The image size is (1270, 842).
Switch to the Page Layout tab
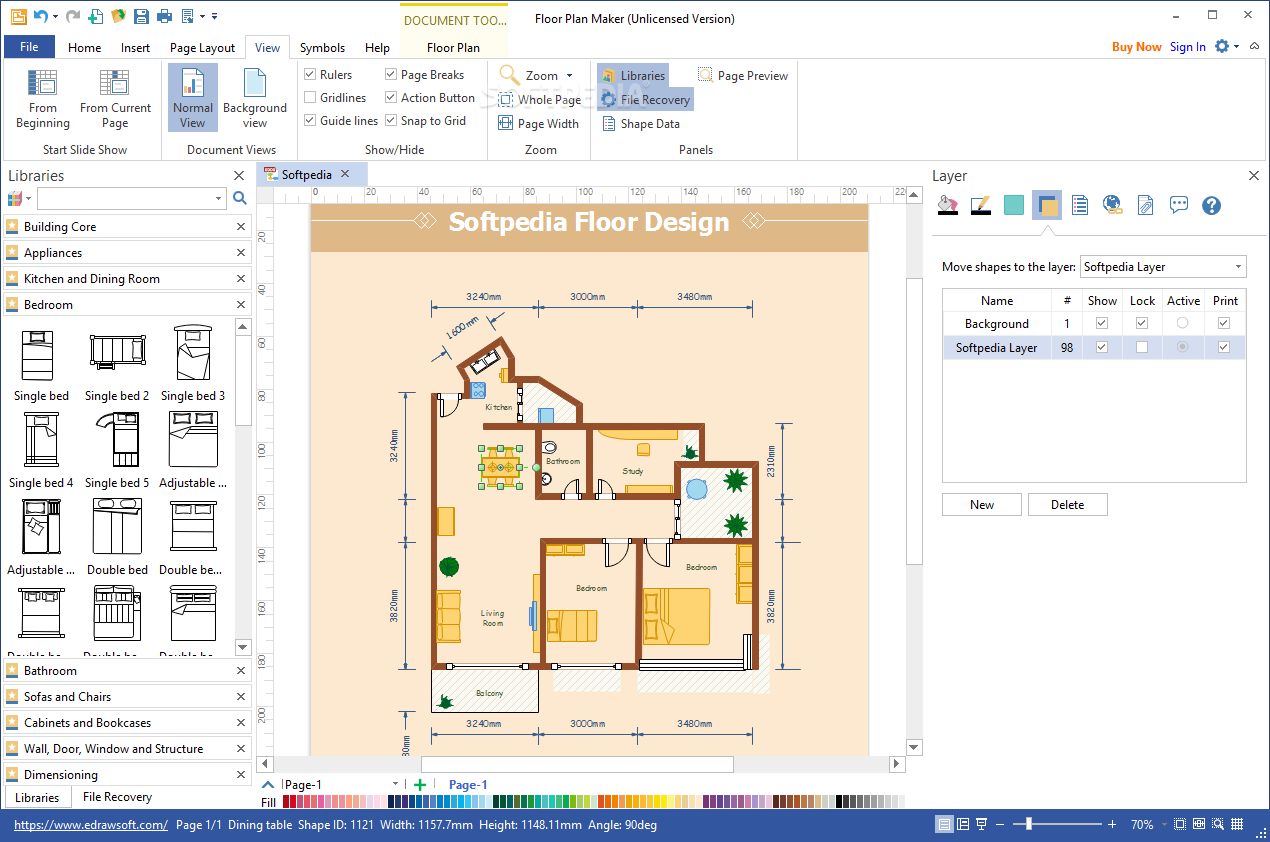coord(202,47)
